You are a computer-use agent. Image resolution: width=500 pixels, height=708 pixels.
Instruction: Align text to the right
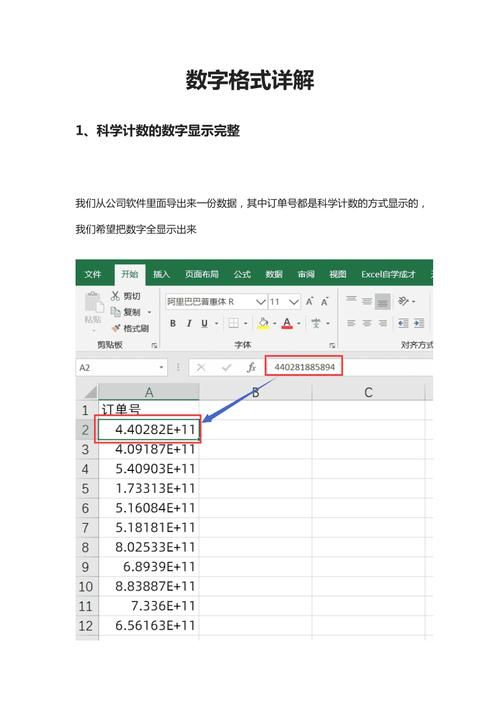click(383, 323)
